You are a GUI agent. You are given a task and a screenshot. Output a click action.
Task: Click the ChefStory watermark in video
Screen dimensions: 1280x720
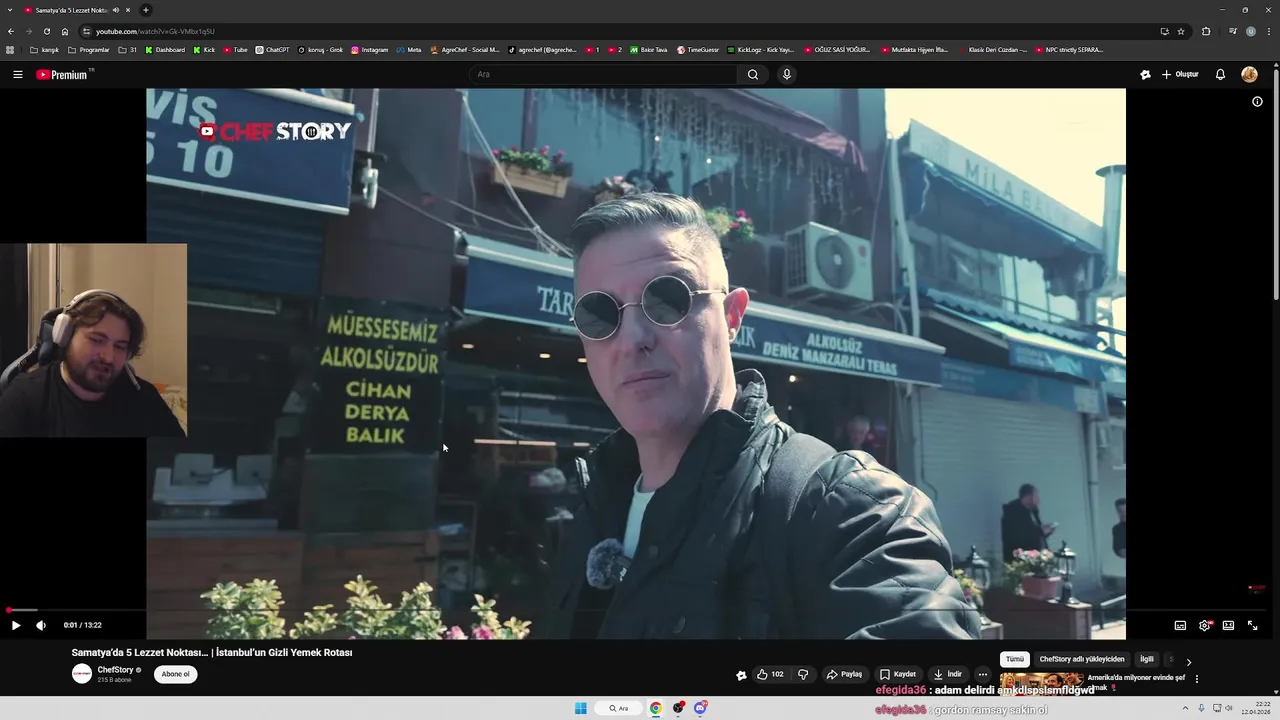275,131
